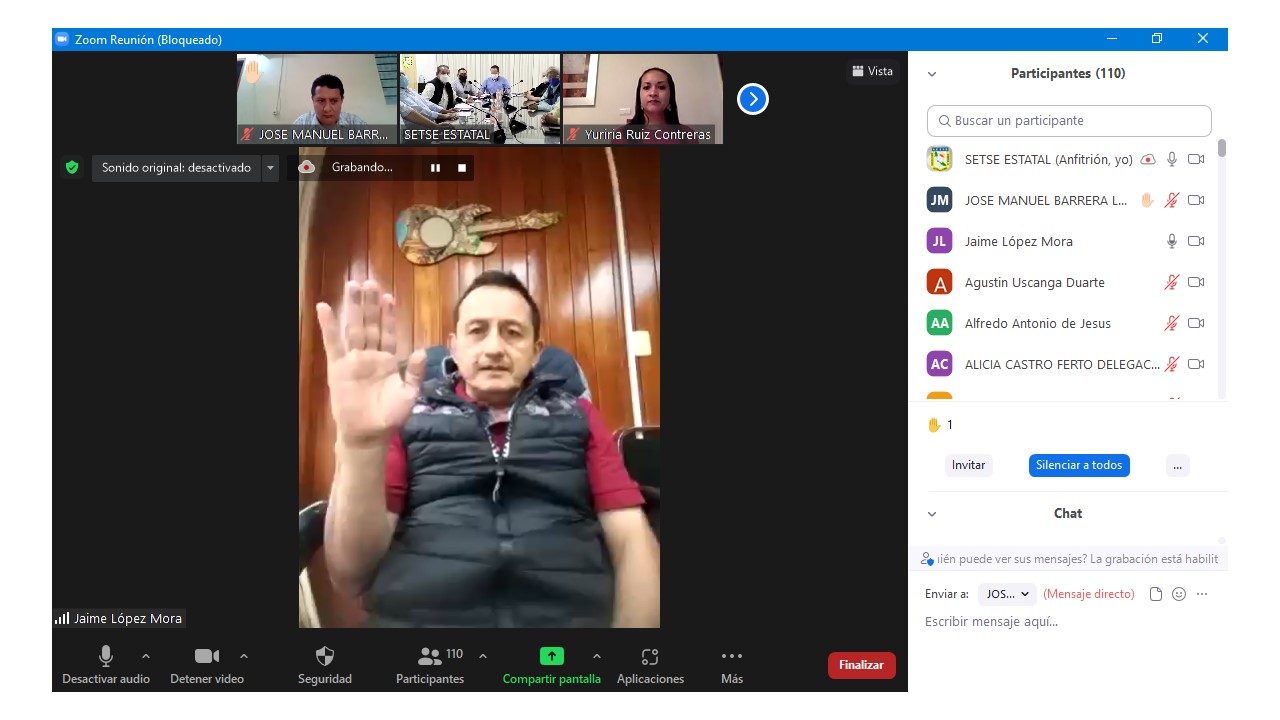Expand participants options arrow in toolbar
The width and height of the screenshot is (1280, 720).
(x=483, y=656)
